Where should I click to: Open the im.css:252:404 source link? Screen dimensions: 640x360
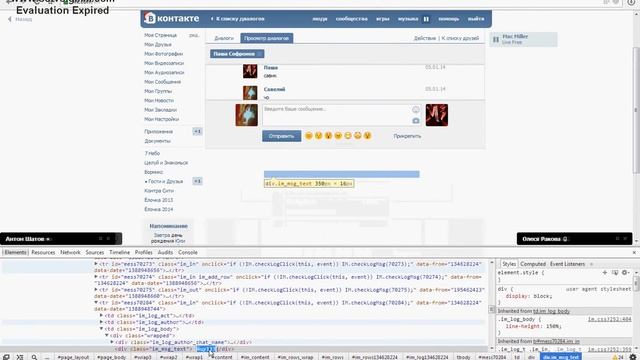click(x=609, y=319)
